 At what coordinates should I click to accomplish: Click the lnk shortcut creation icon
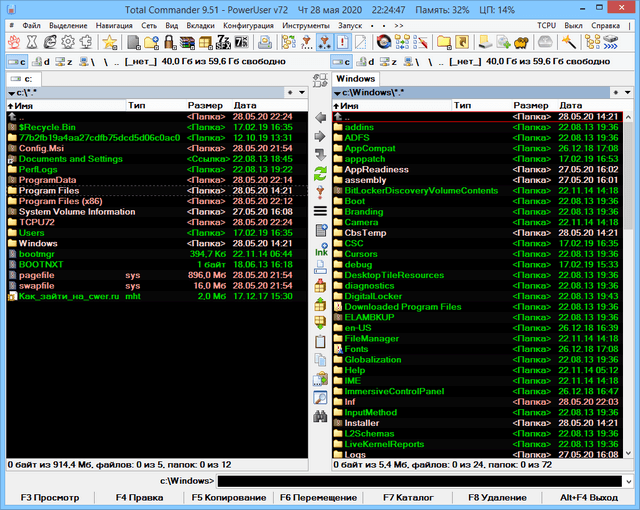point(320,252)
